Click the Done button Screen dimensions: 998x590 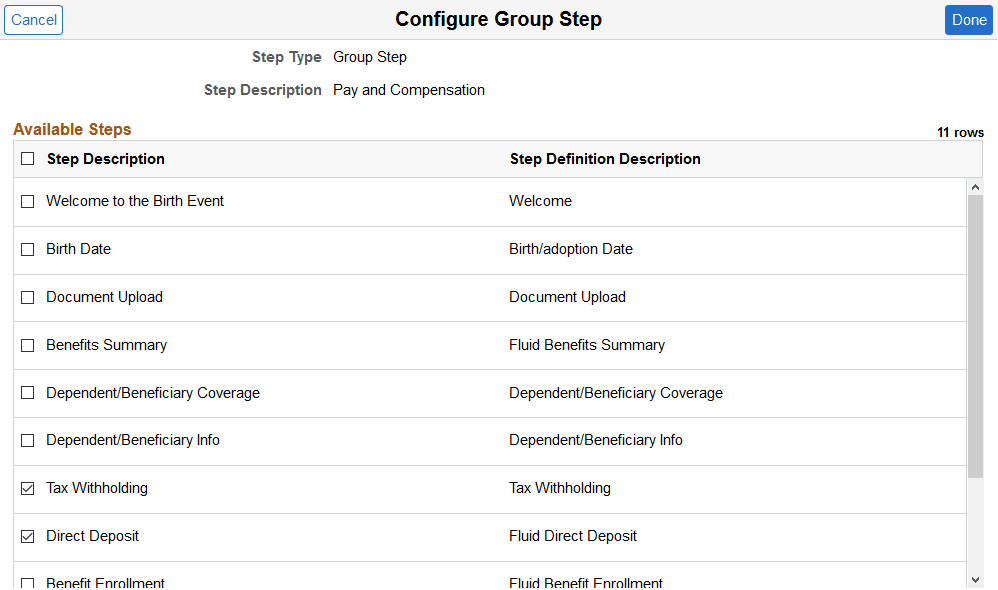click(969, 20)
